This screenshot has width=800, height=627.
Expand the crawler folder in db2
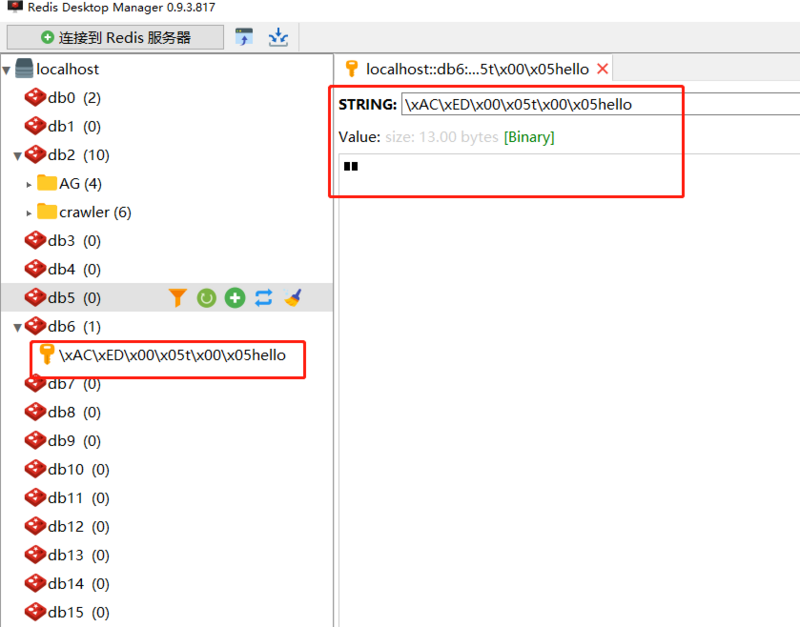28,212
